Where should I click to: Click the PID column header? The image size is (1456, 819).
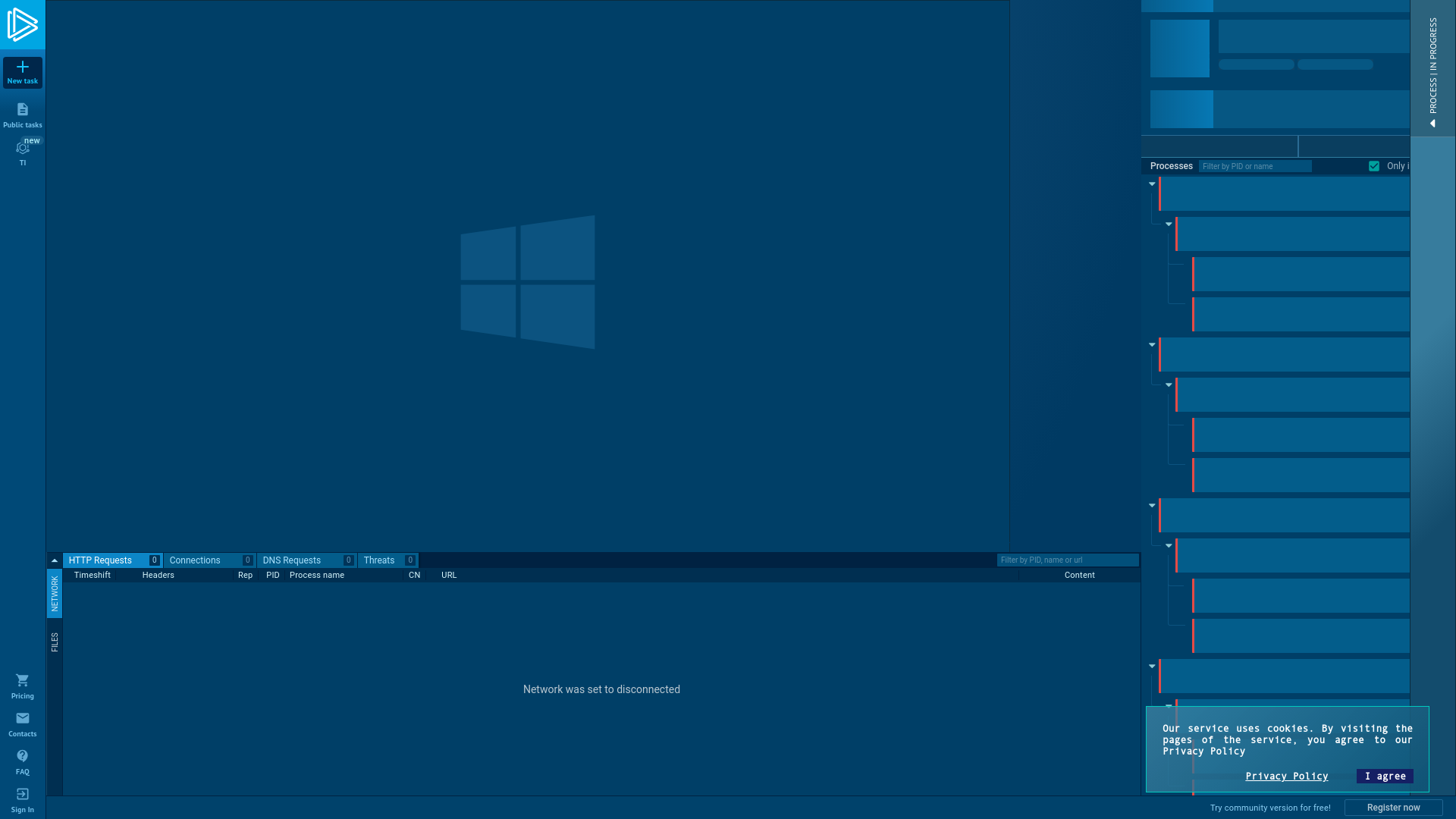coord(273,576)
